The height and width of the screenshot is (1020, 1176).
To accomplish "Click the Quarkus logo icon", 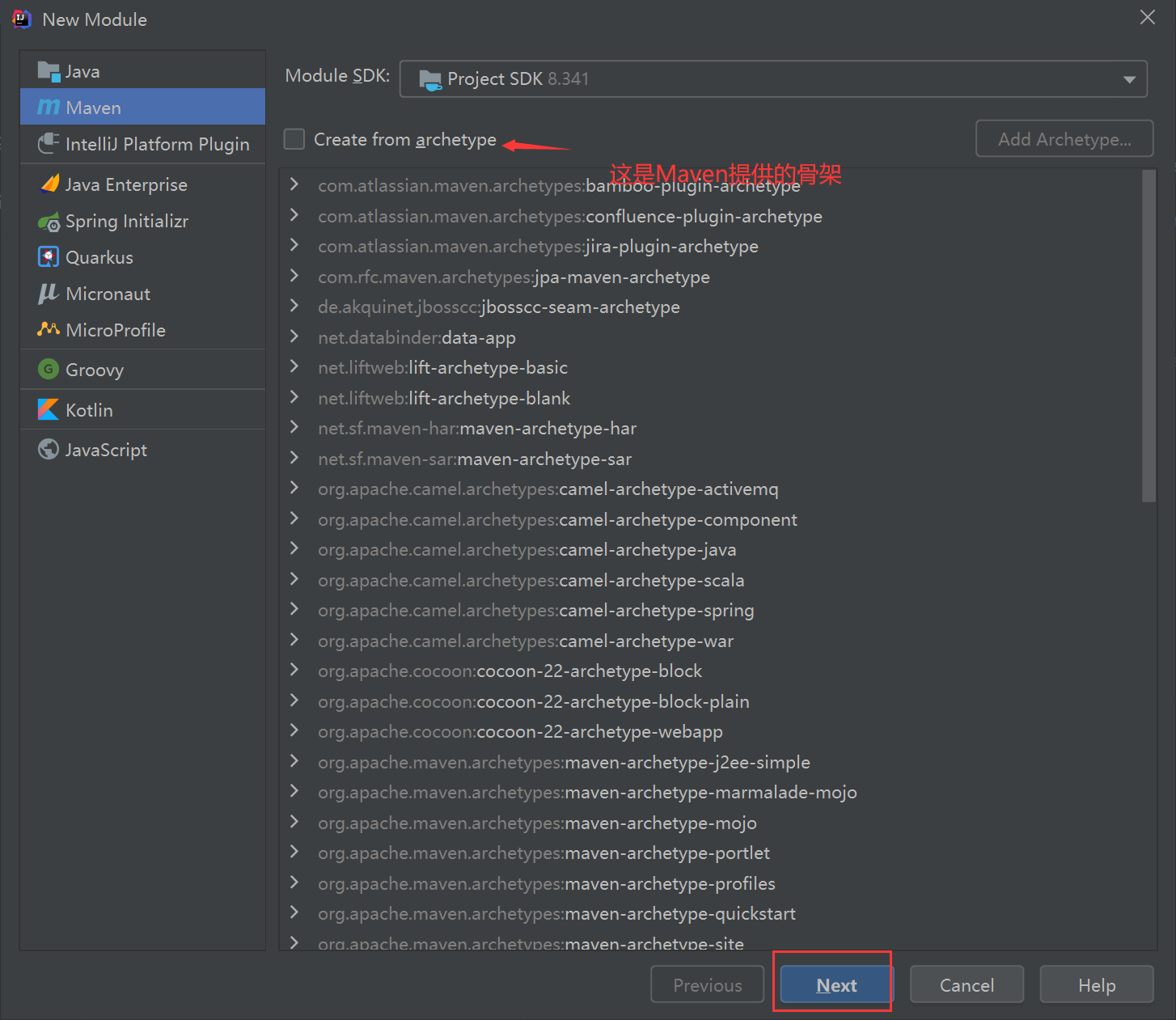I will coord(49,256).
